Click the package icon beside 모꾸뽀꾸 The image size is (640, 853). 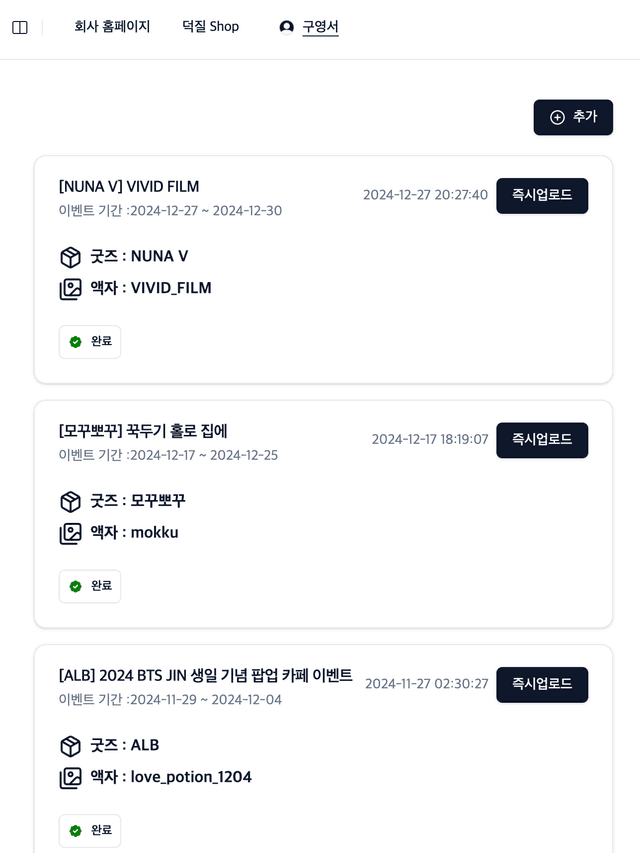[x=70, y=501]
